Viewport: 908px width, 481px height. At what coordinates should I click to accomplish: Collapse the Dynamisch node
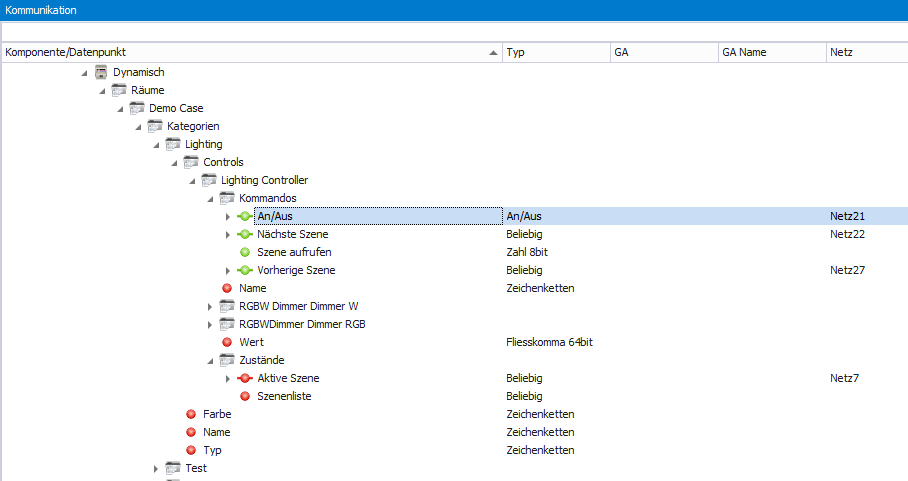click(85, 73)
